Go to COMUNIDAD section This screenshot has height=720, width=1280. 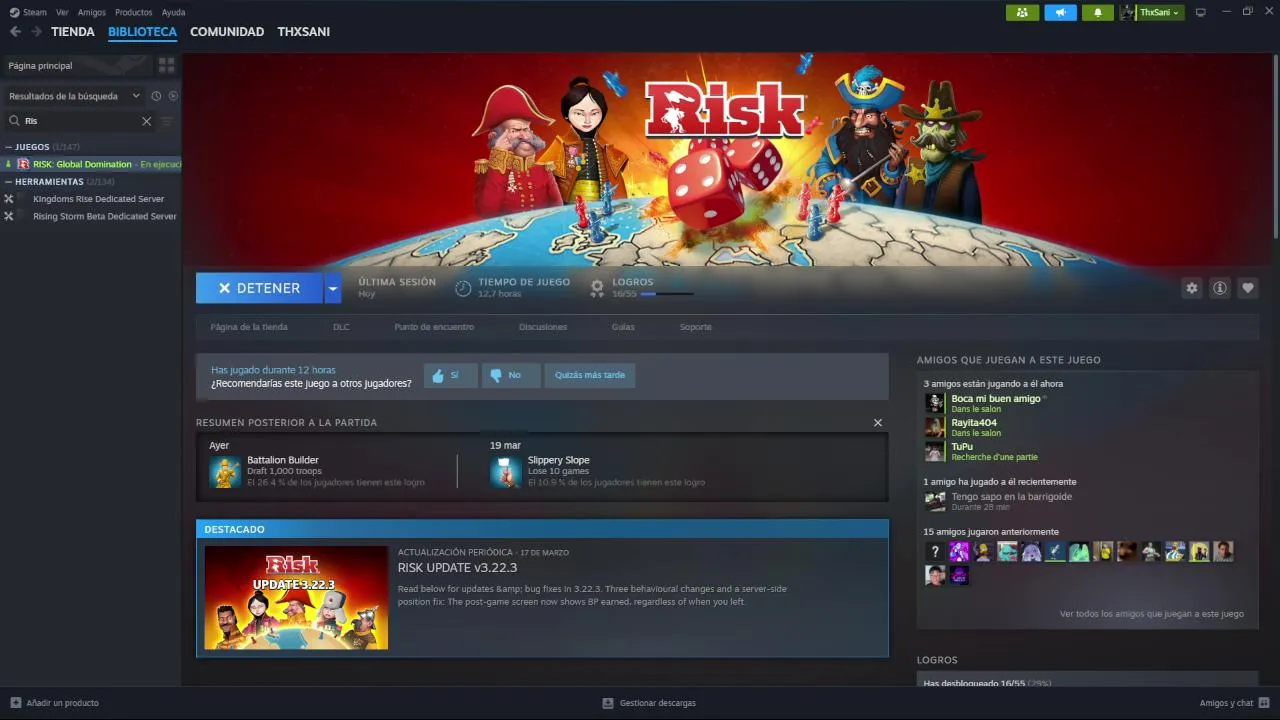pos(227,32)
